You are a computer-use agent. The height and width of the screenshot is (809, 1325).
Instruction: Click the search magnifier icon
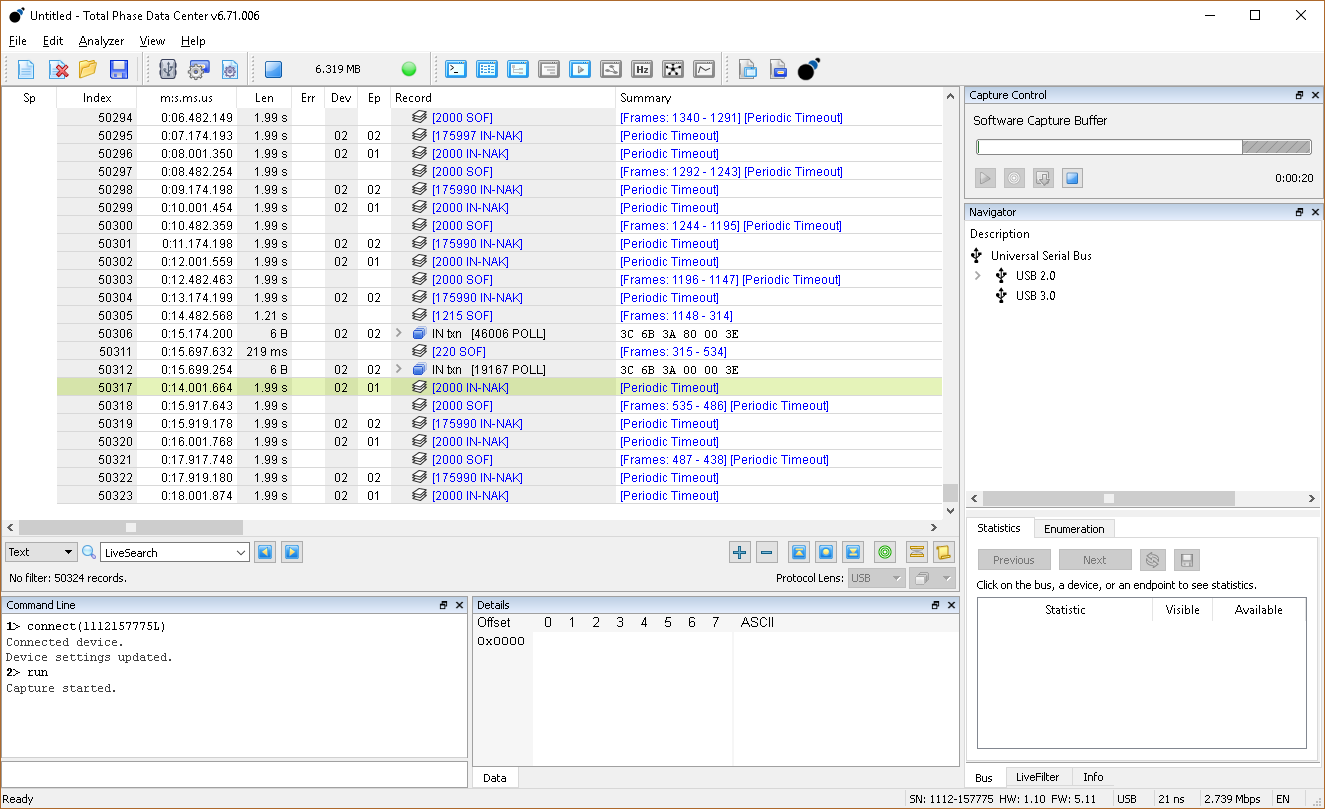pos(89,552)
